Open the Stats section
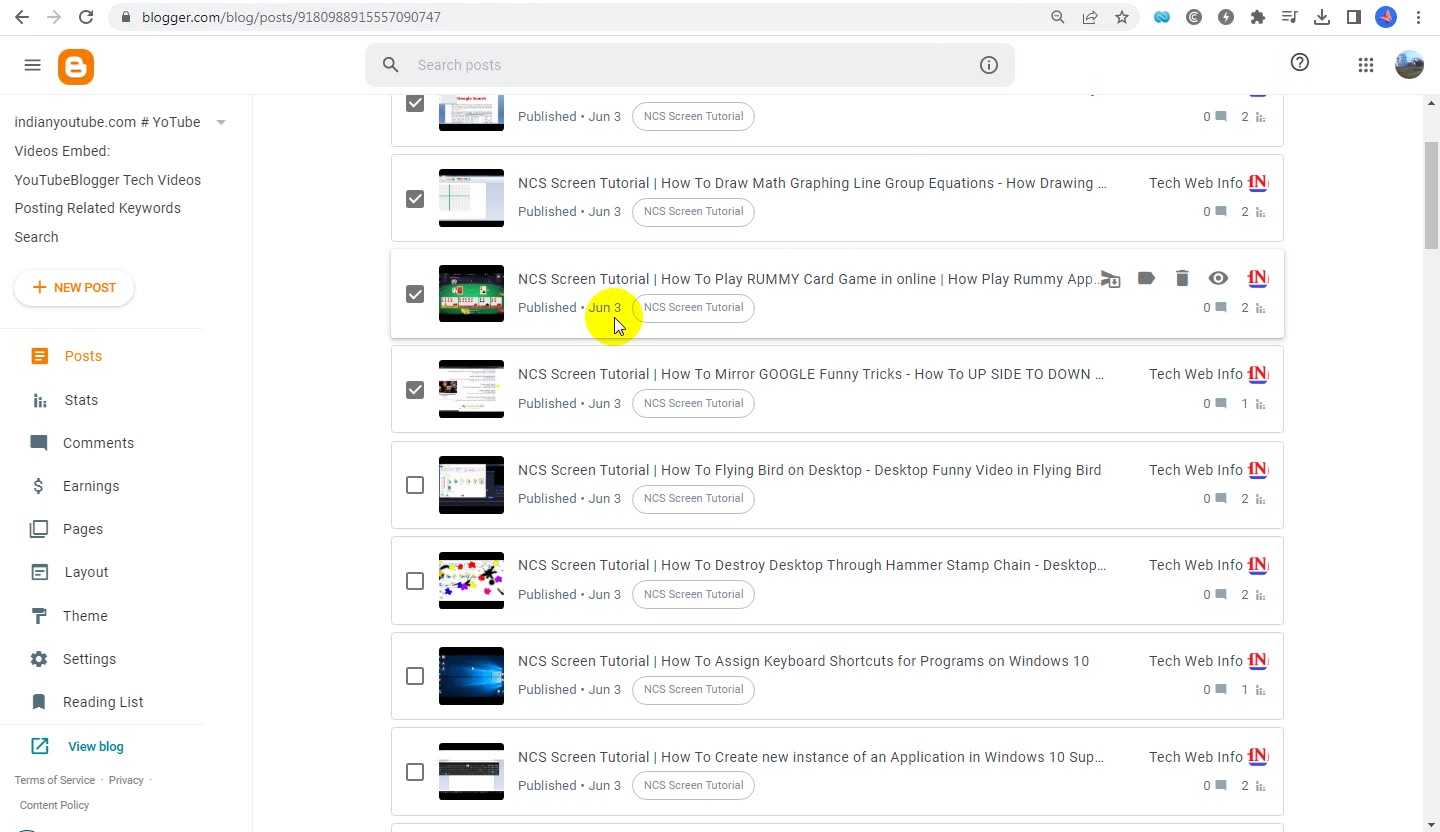 pyautogui.click(x=81, y=400)
